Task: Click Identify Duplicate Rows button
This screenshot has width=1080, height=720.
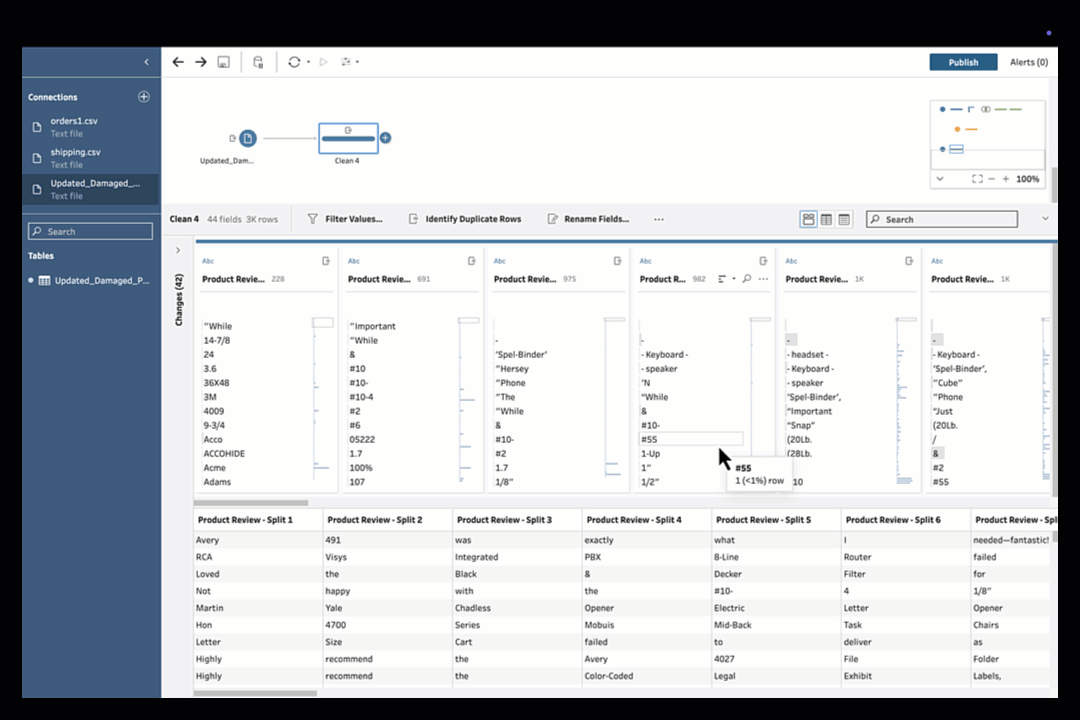Action: click(x=465, y=219)
